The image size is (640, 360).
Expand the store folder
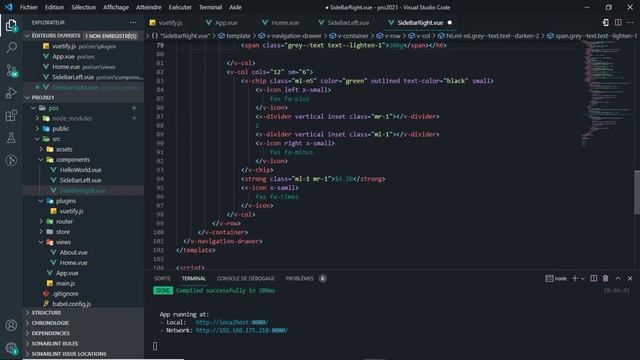pyautogui.click(x=84, y=232)
